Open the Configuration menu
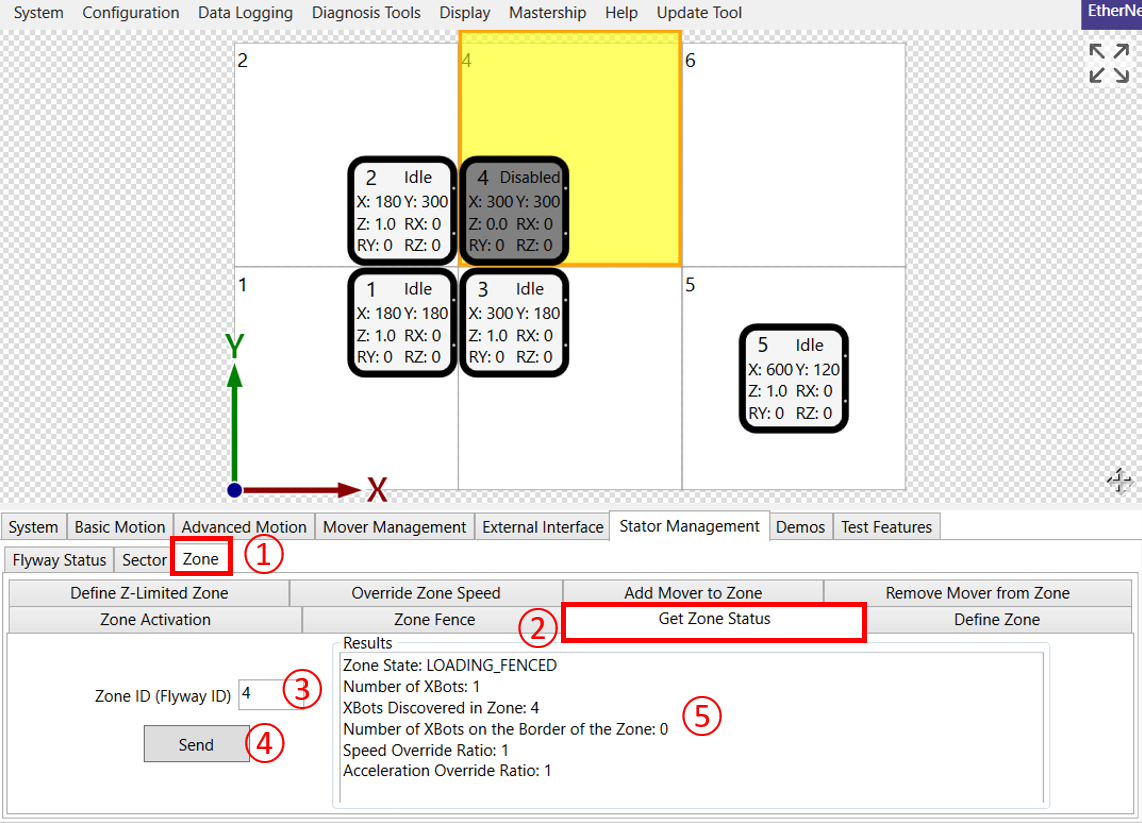 (x=131, y=13)
